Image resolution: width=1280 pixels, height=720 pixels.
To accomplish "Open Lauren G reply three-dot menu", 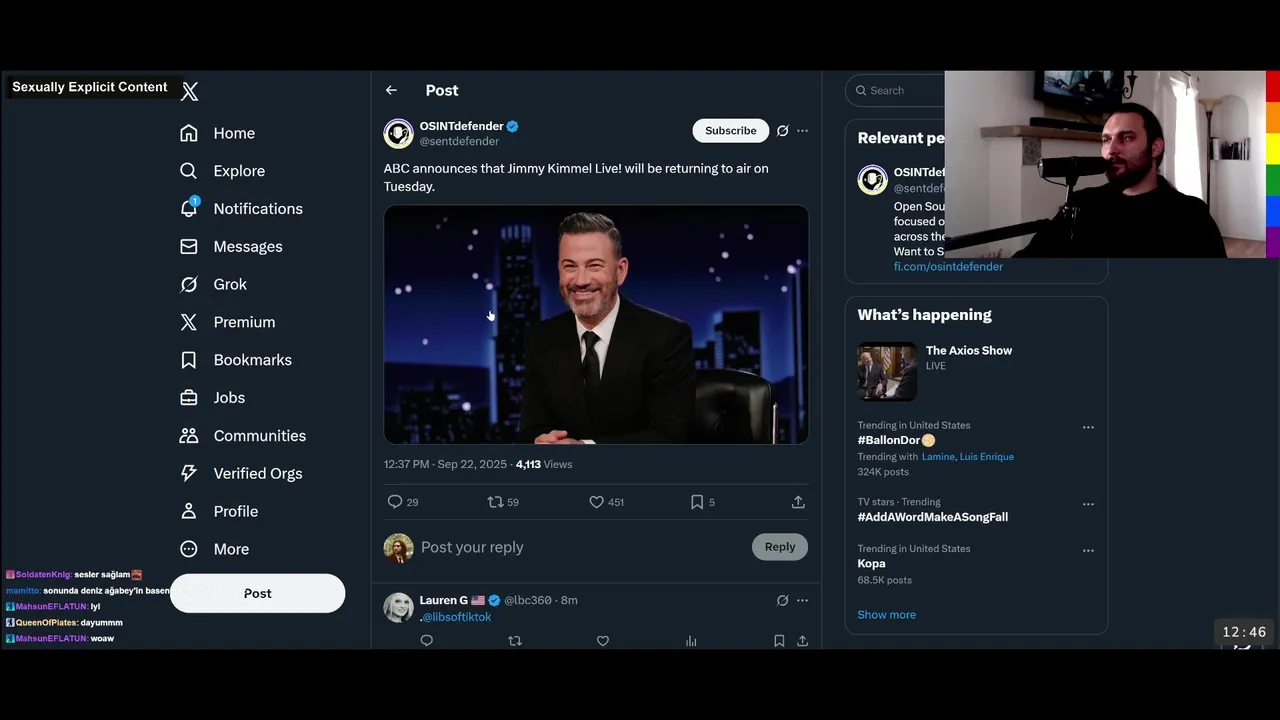I will 802,600.
